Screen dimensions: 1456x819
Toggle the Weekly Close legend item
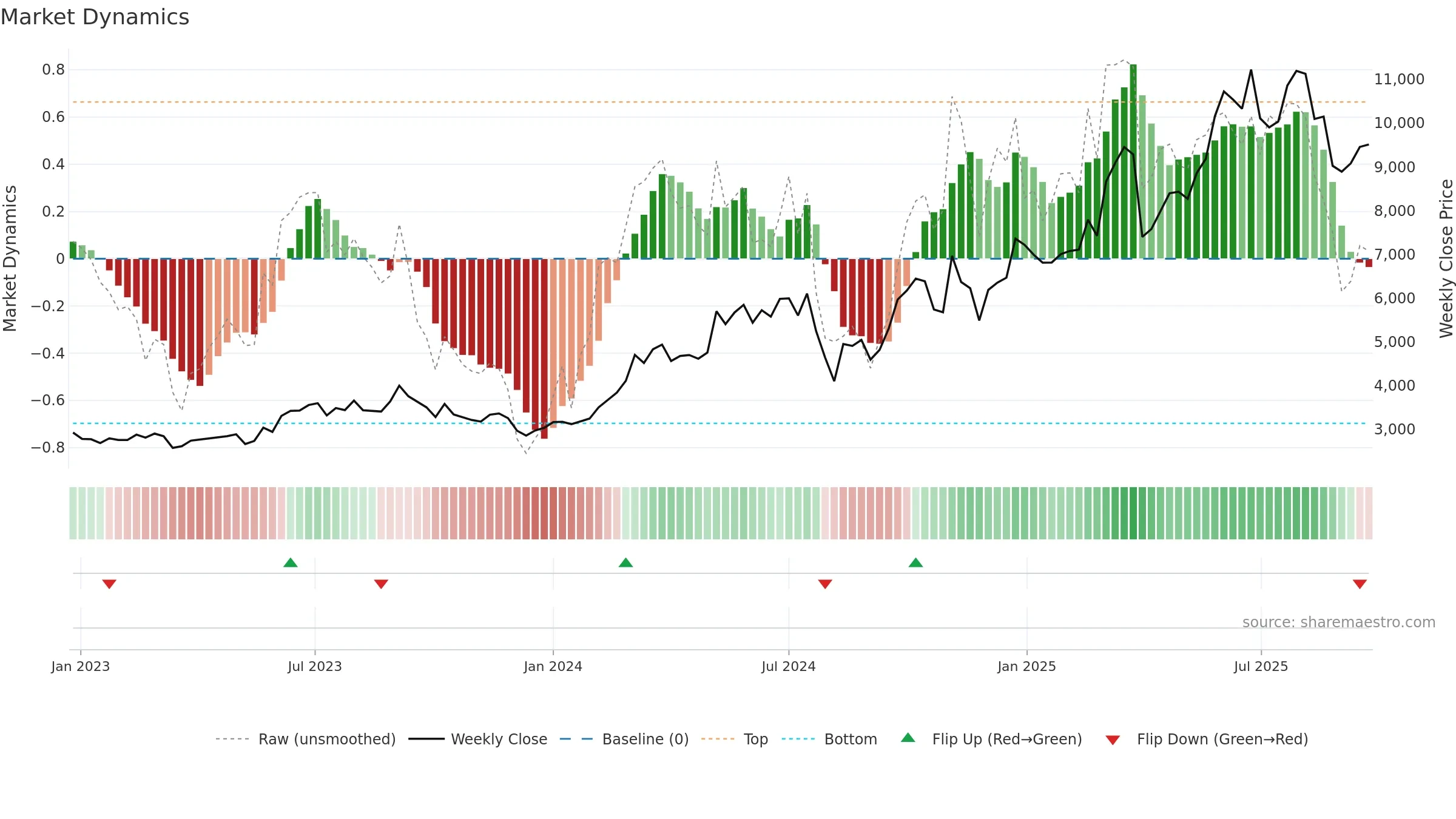478,739
